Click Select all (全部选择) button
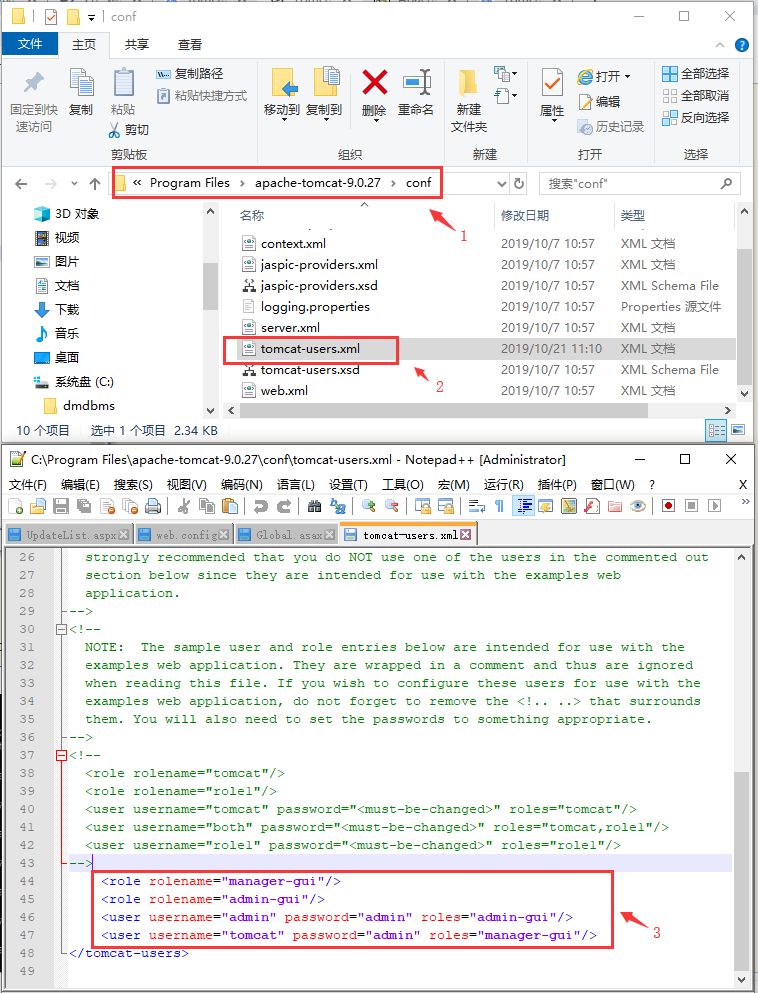Viewport: 758px width, 993px height. pos(696,74)
